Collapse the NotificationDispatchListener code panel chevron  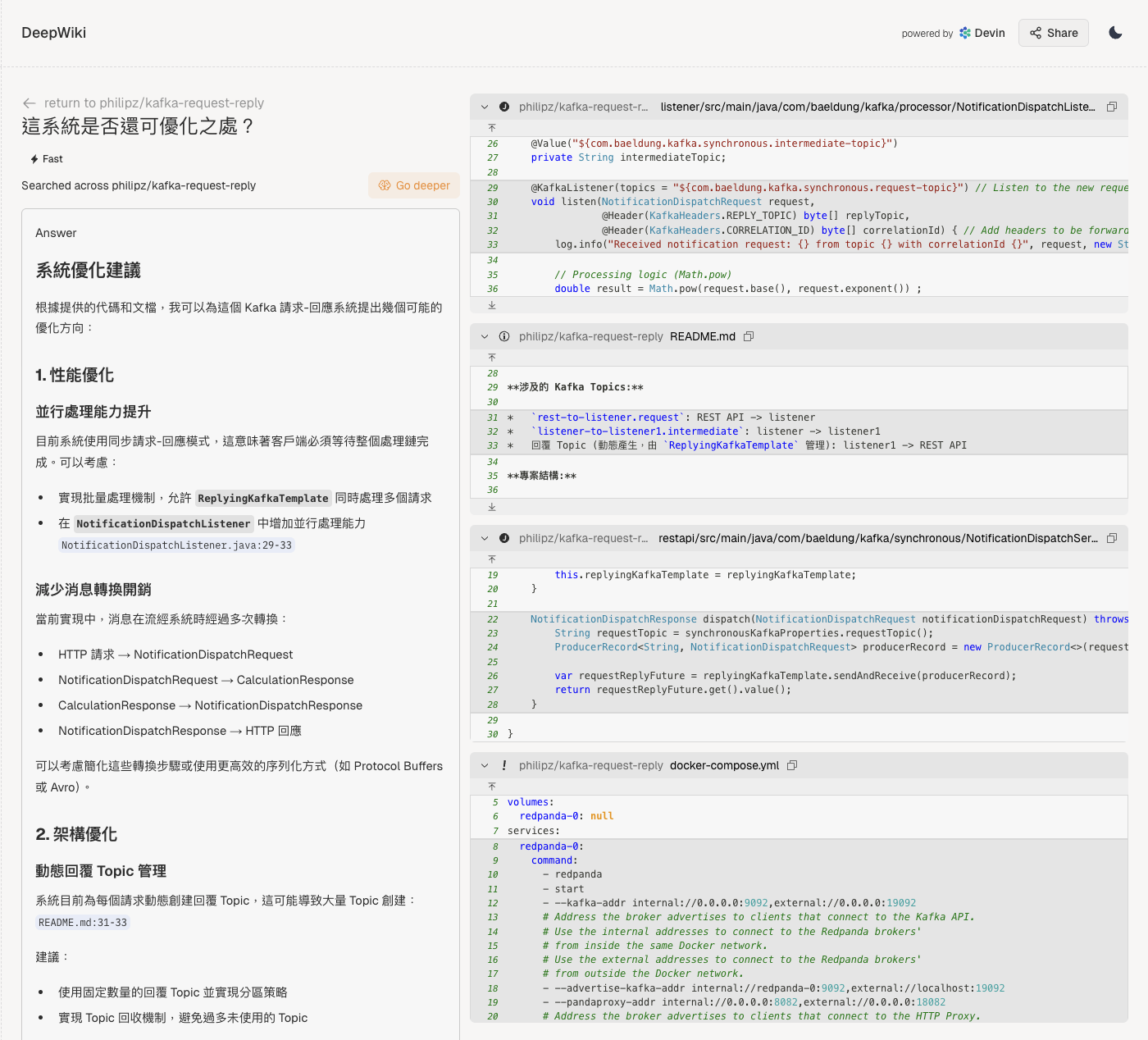485,107
